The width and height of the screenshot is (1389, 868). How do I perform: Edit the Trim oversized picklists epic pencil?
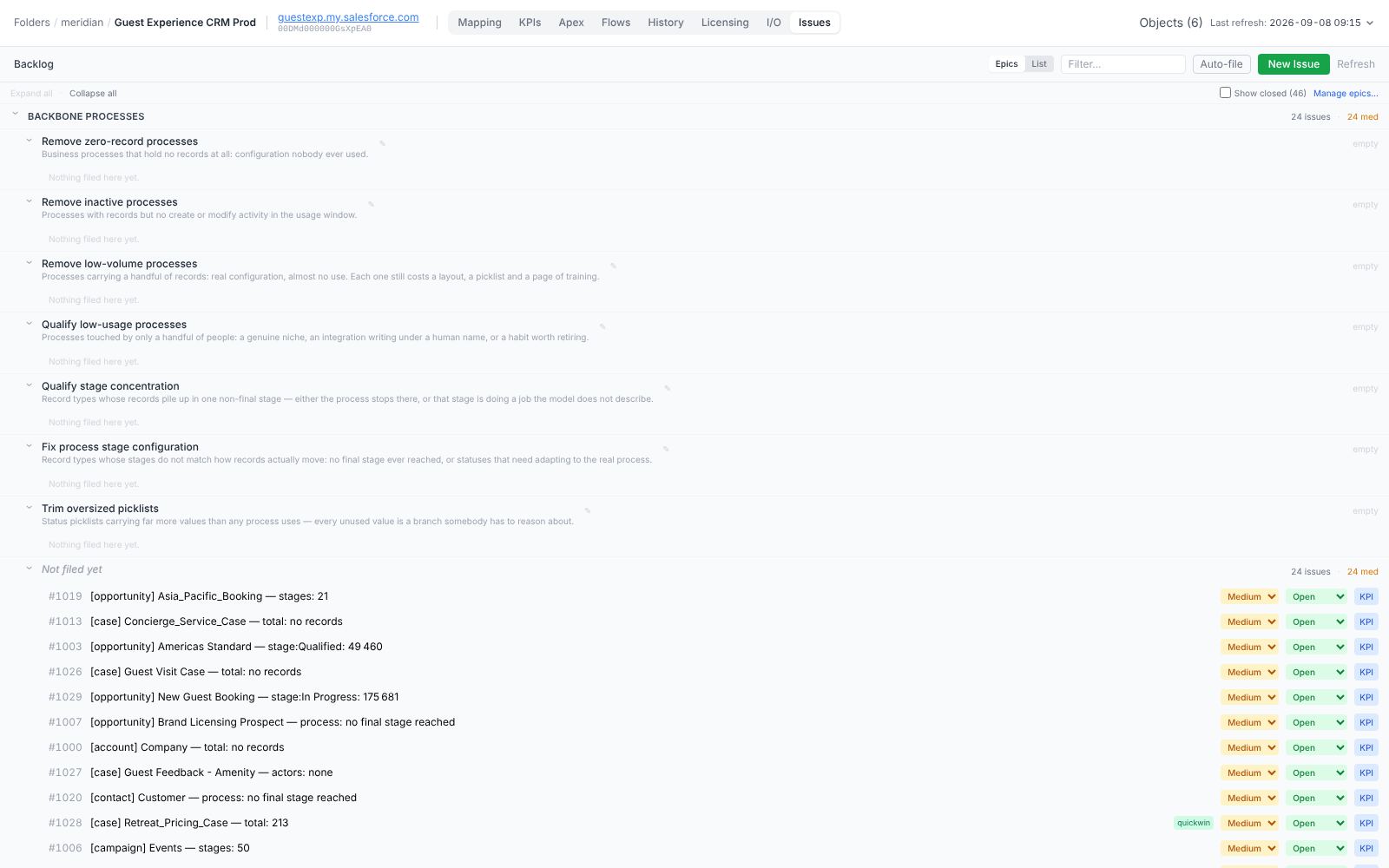(588, 510)
